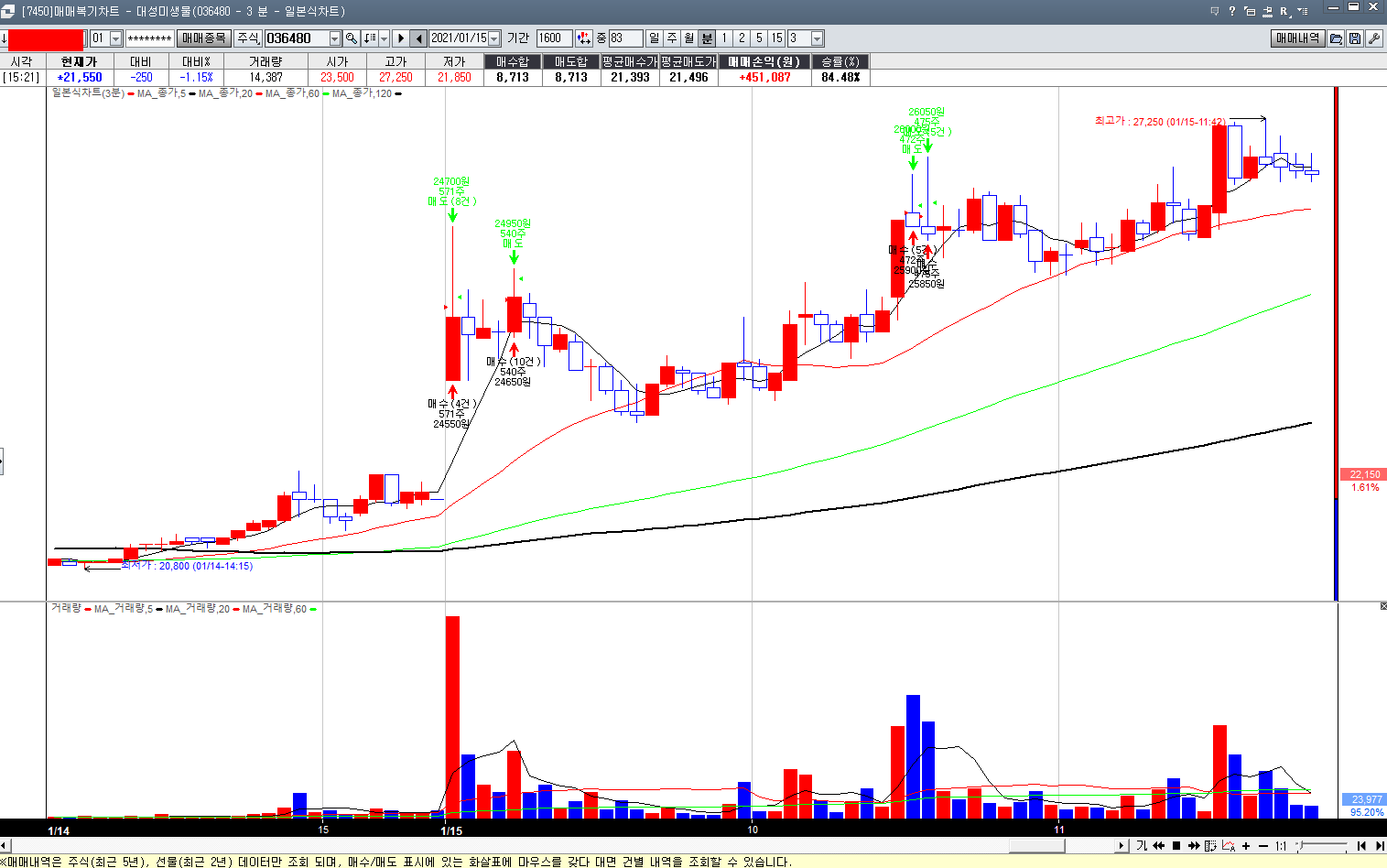Jump to chart start icon
This screenshot has height=868, width=1387.
[x=1361, y=846]
